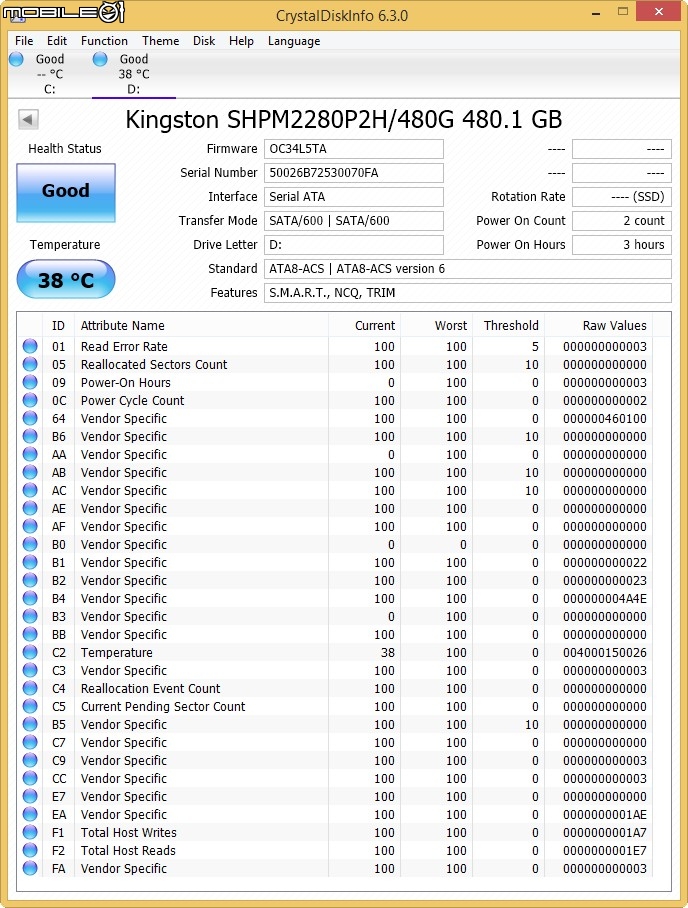
Task: Click status icon of ID AB row
Action: 30,472
